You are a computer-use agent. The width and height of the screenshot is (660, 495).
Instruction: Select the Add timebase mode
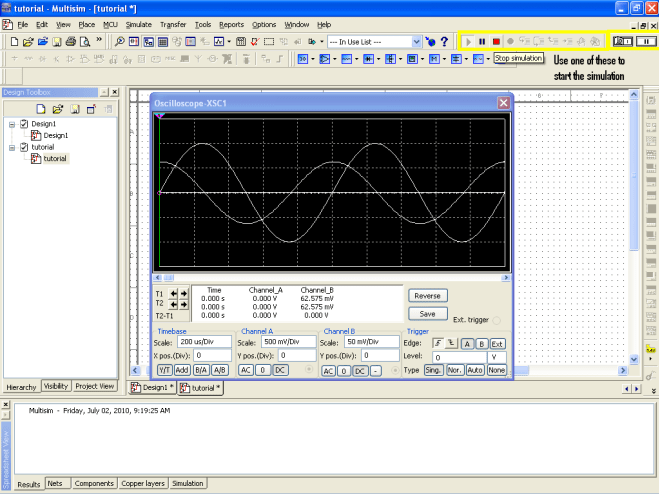tap(181, 370)
